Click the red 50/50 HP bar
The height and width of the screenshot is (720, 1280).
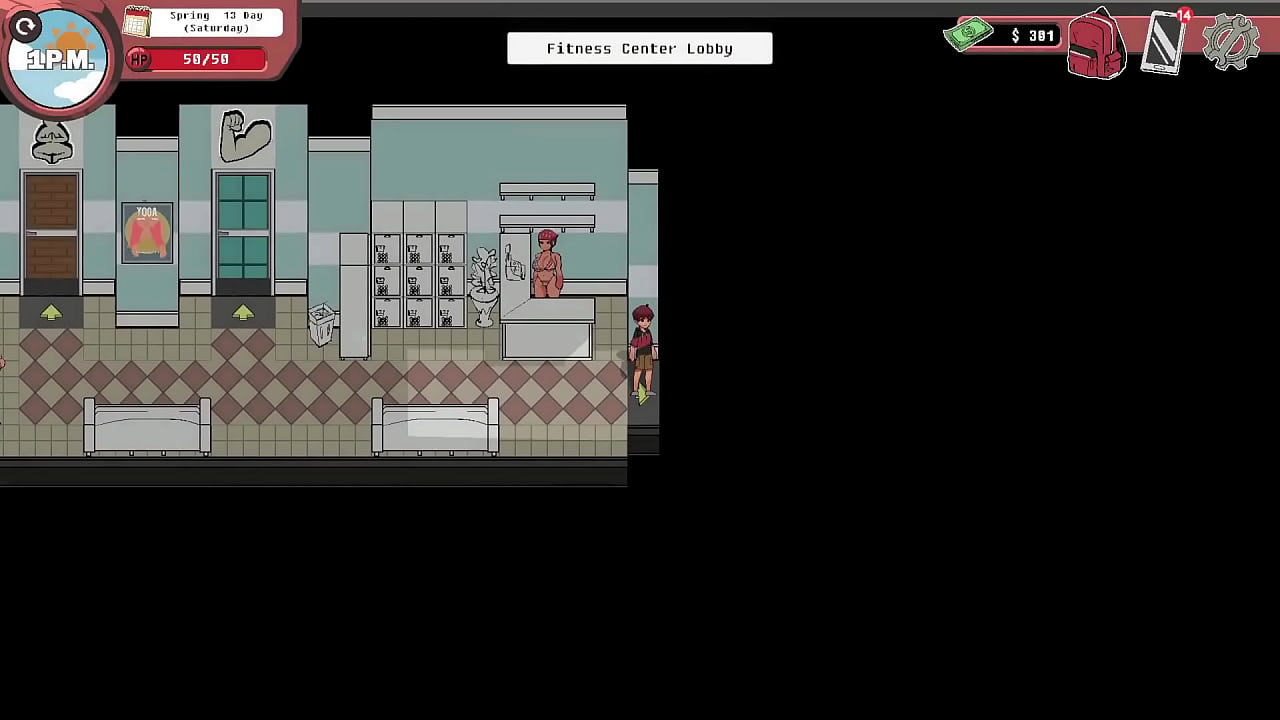[x=205, y=59]
